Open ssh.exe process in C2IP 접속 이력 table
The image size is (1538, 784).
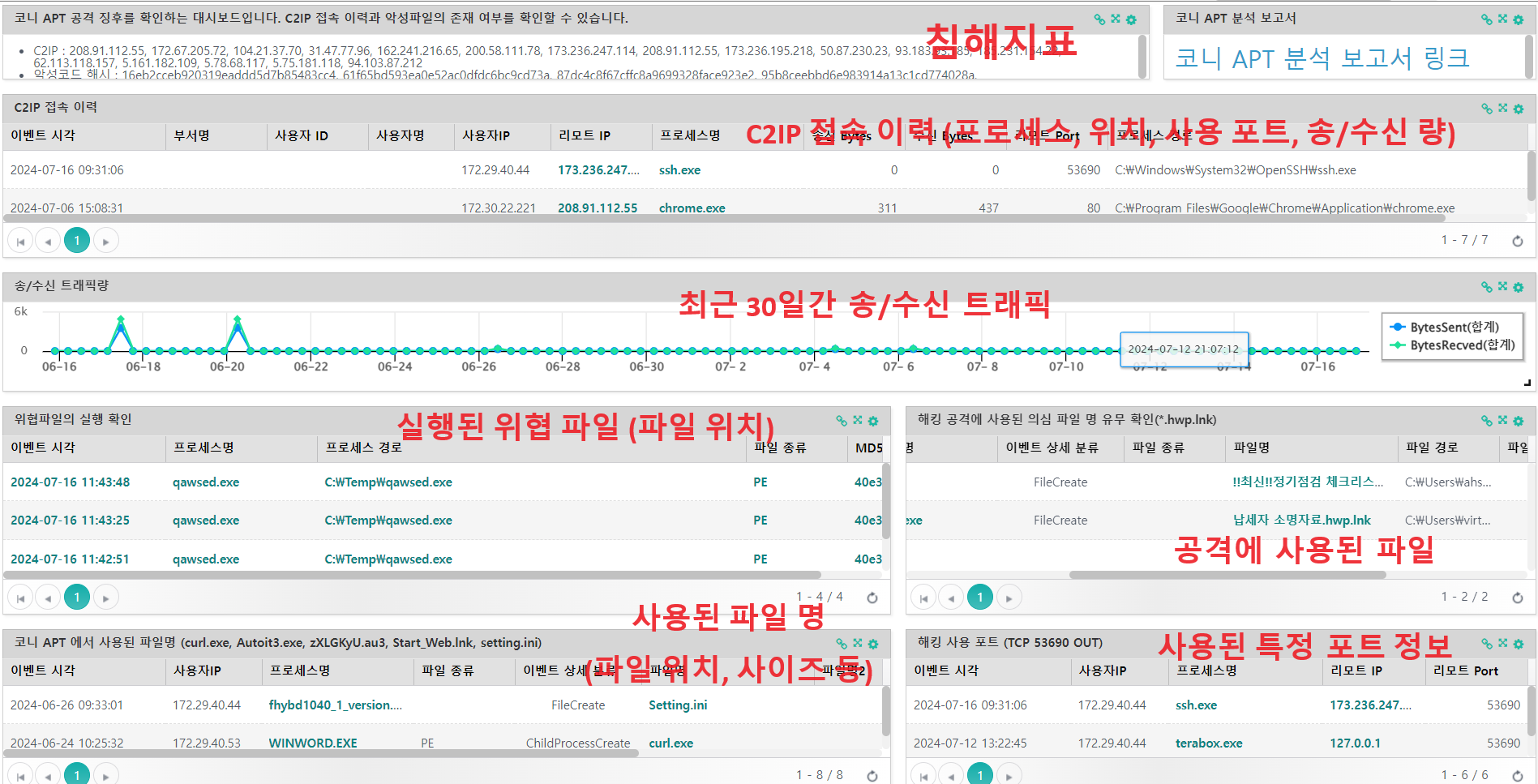pos(679,170)
